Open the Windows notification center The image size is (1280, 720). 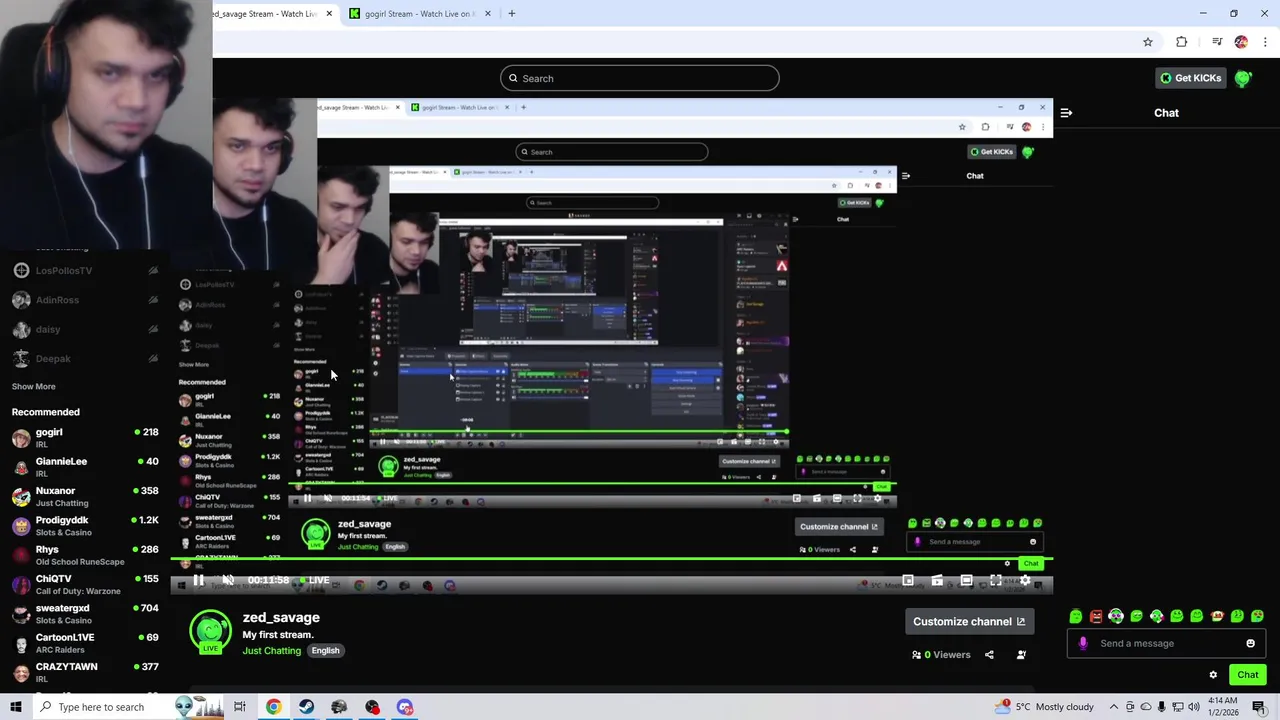(1259, 707)
